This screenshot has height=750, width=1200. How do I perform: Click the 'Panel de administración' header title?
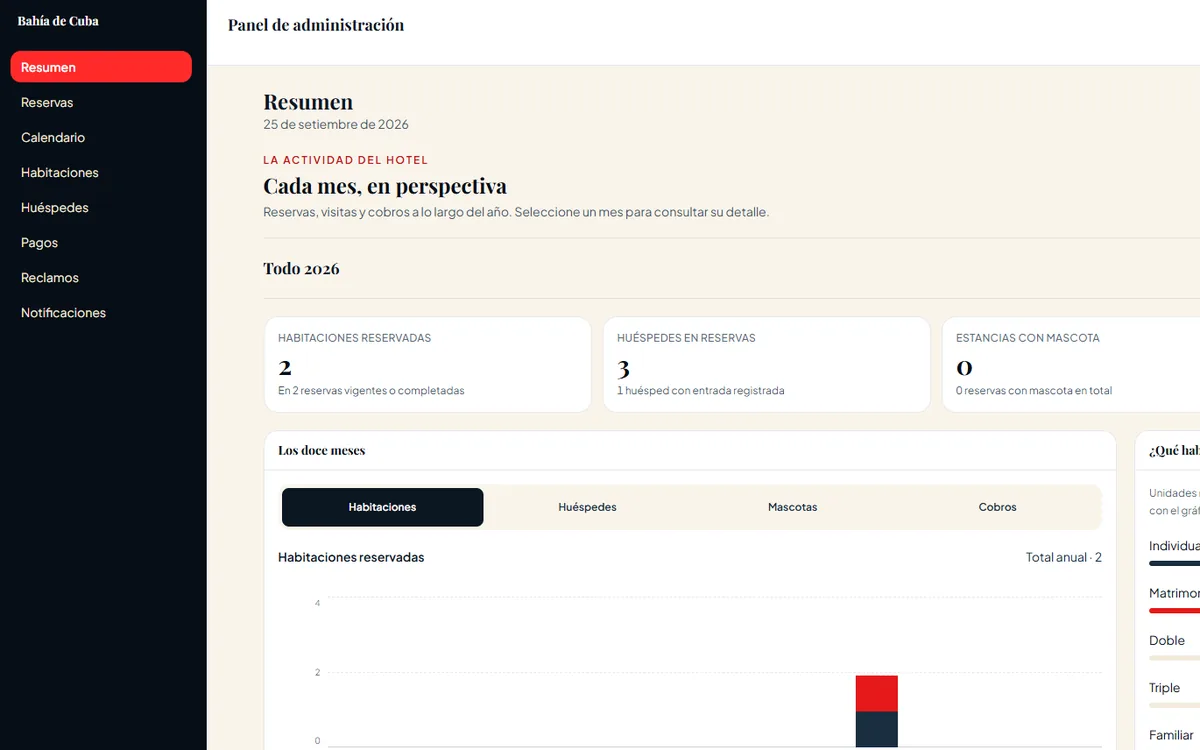pos(316,25)
